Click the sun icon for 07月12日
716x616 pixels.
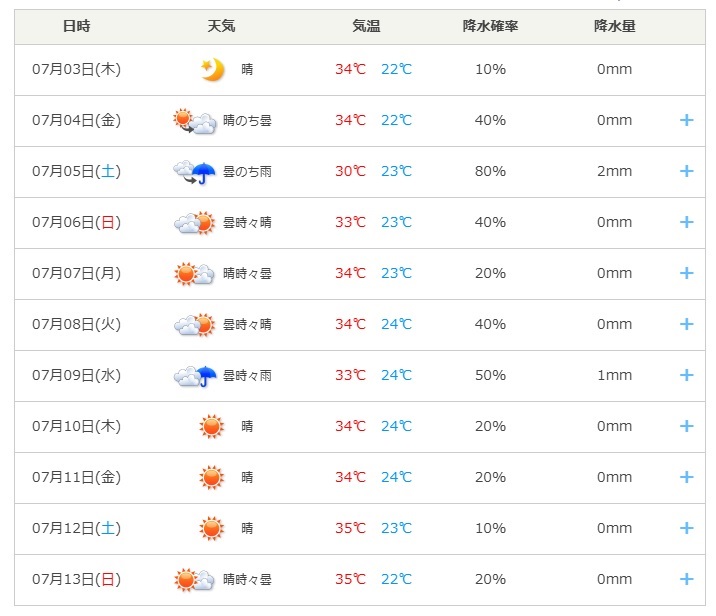(x=212, y=528)
